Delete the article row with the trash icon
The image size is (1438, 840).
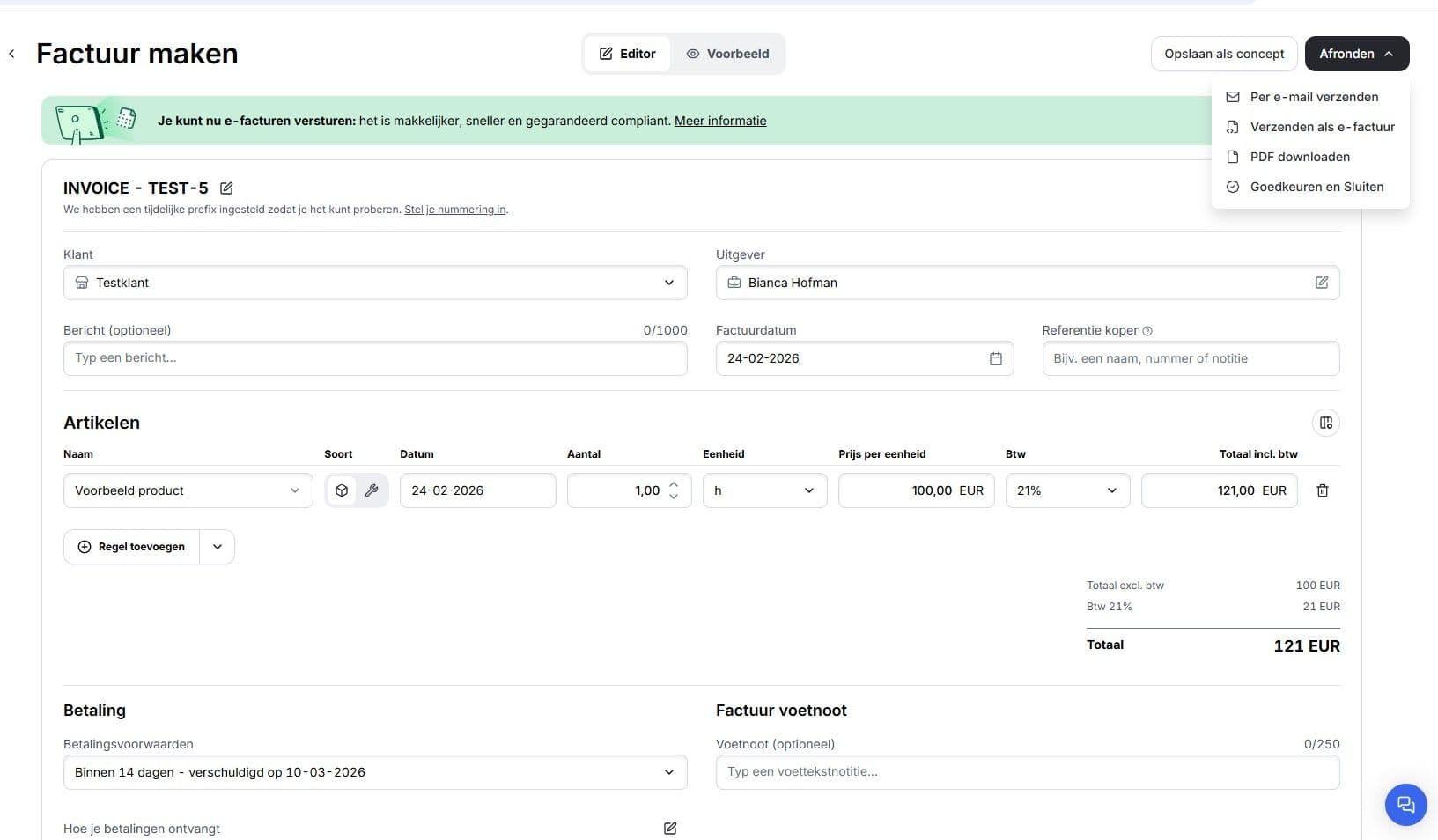coord(1323,490)
